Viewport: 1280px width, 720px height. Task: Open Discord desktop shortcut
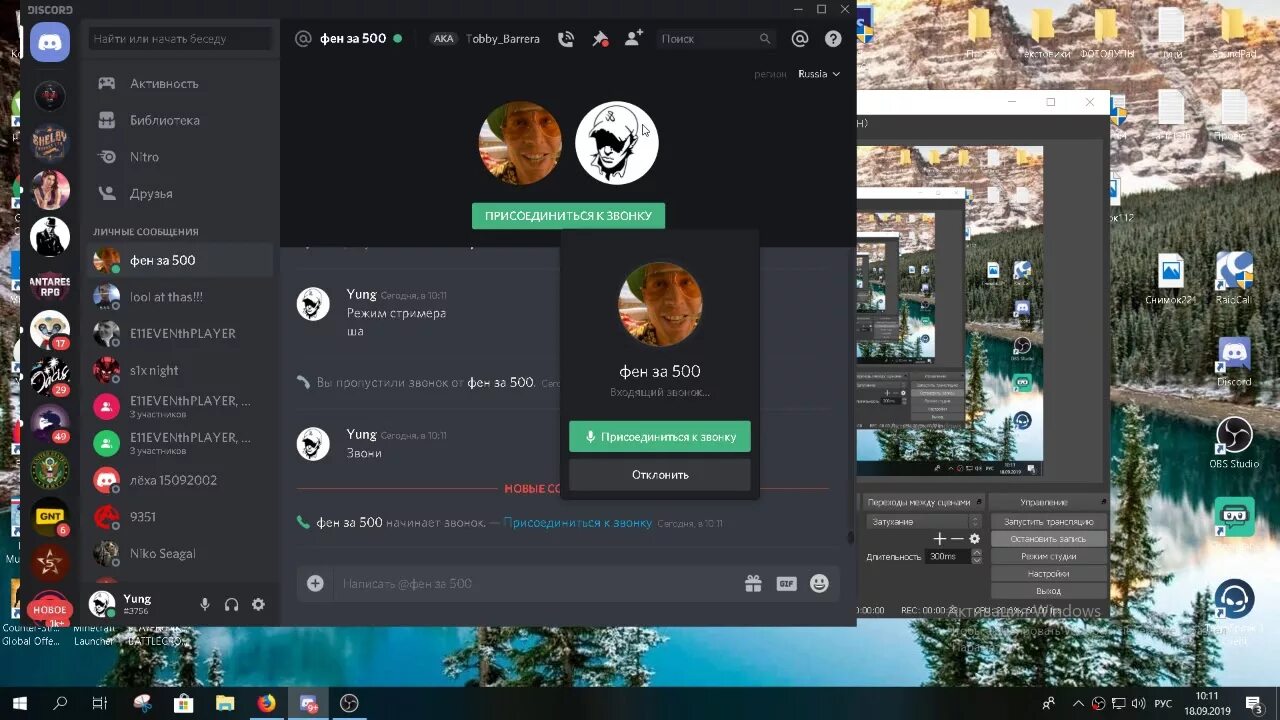pyautogui.click(x=1234, y=362)
